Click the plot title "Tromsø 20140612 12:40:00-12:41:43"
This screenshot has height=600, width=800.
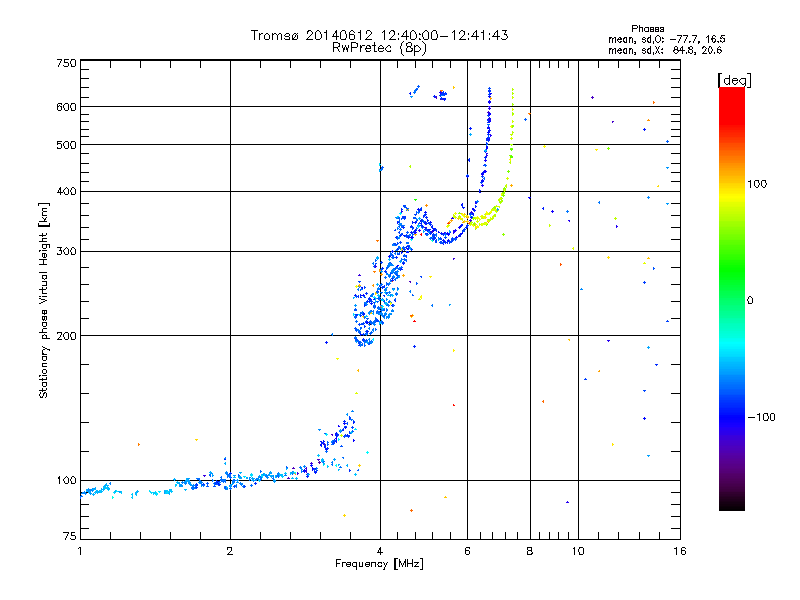click(x=379, y=35)
